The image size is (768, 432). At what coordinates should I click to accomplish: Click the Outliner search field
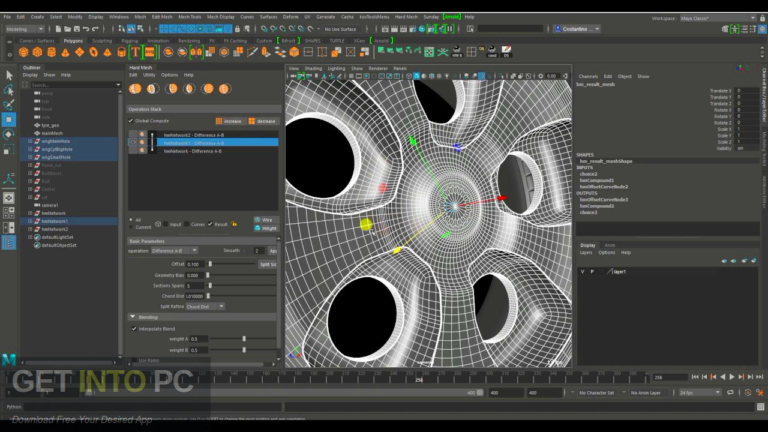[75, 85]
